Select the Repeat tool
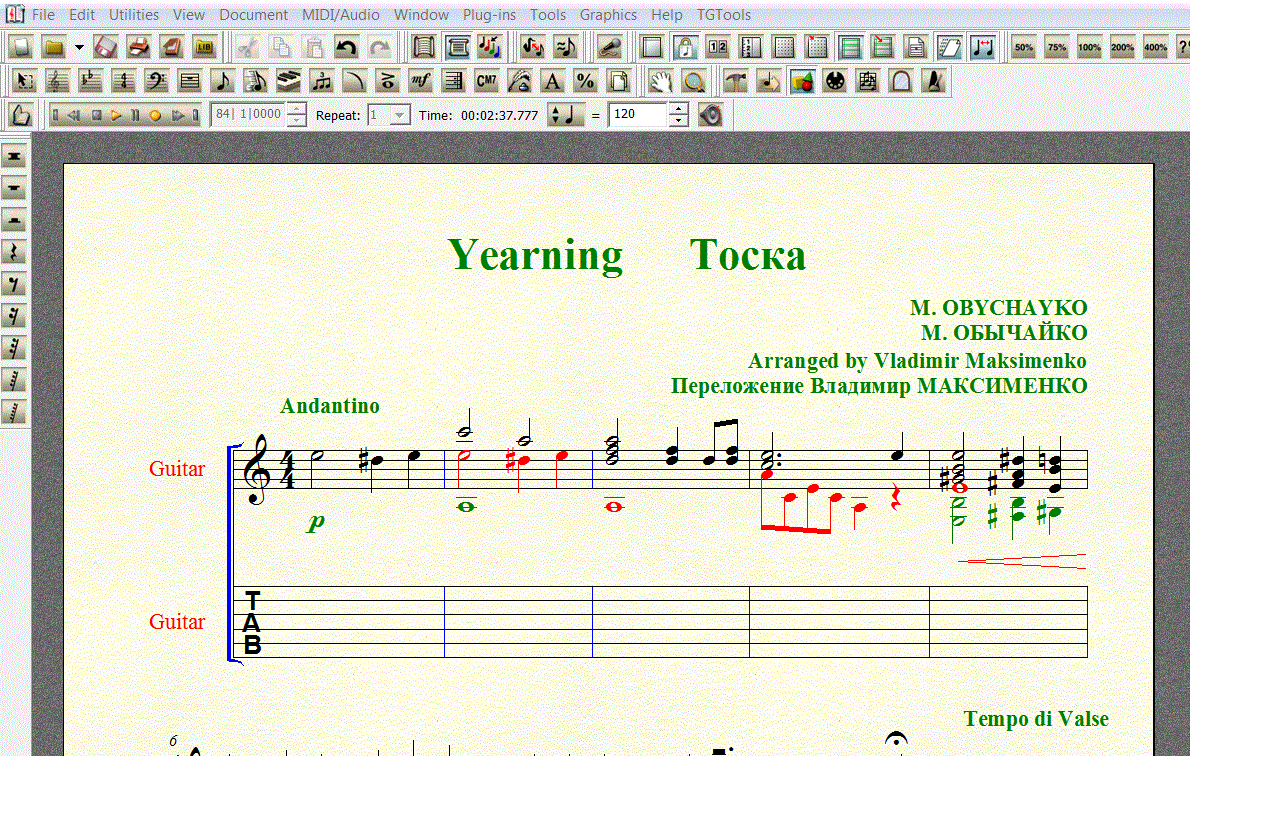The image size is (1274, 817). click(453, 81)
